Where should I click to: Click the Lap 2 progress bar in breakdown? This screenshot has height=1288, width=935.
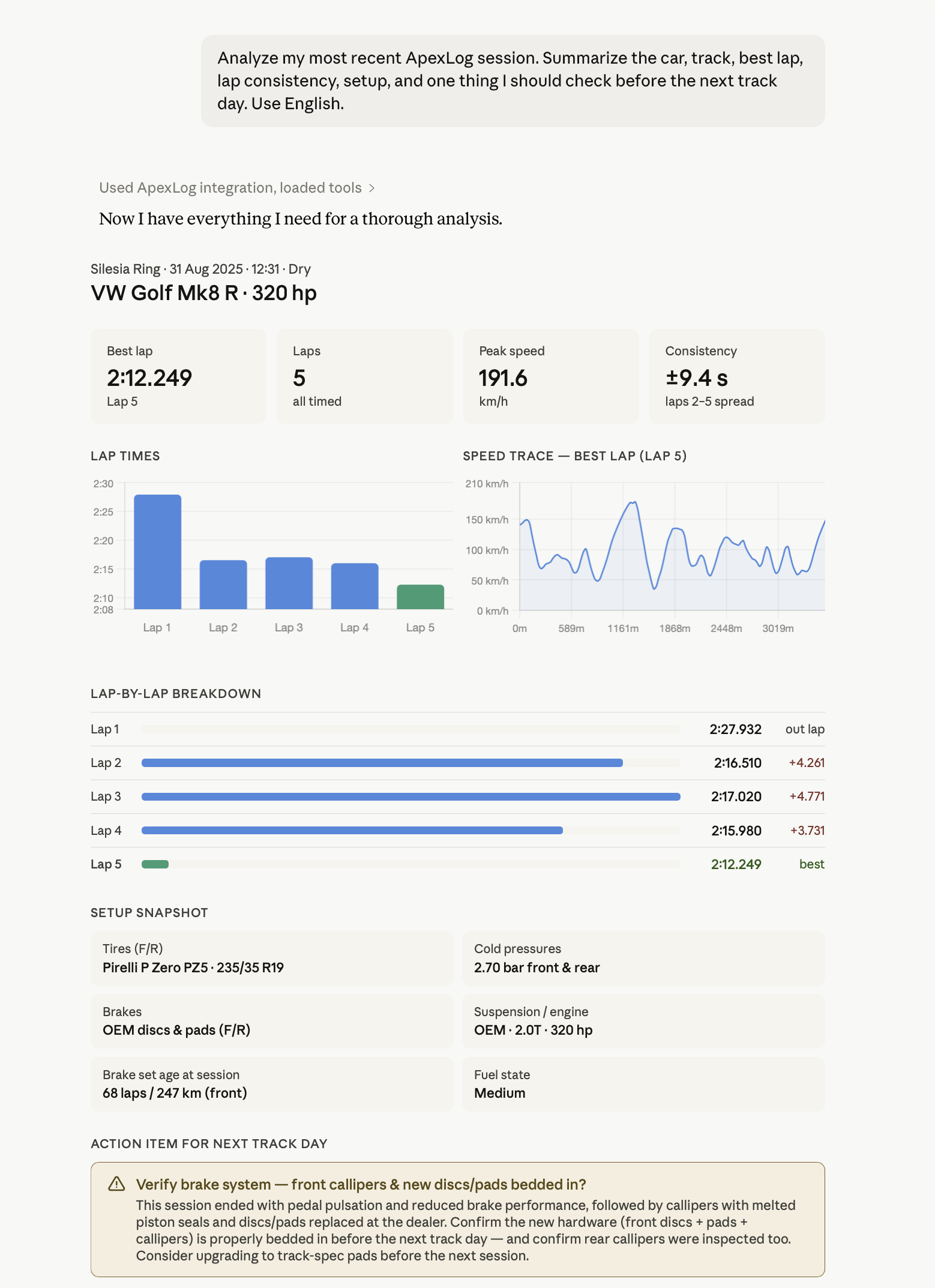(382, 763)
